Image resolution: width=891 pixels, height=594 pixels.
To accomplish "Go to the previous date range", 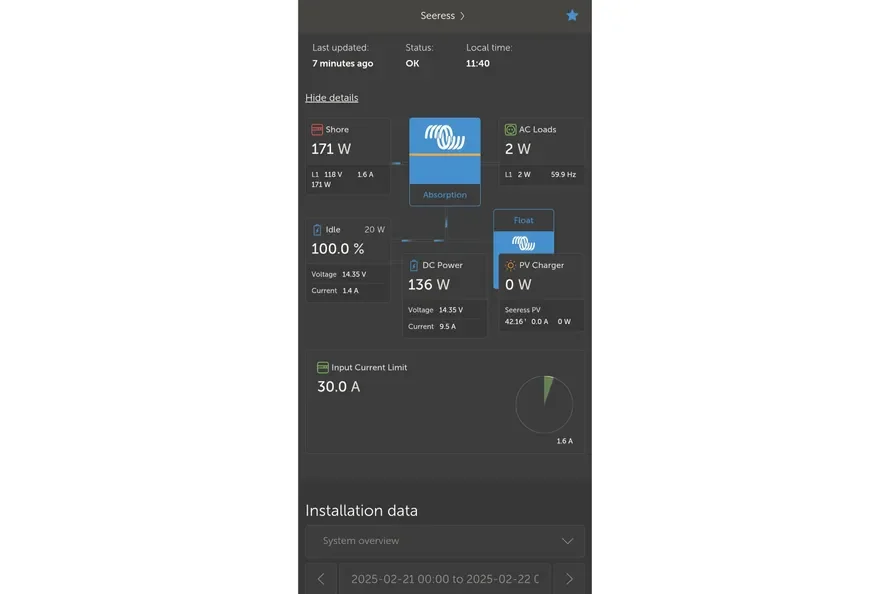I will [321, 579].
